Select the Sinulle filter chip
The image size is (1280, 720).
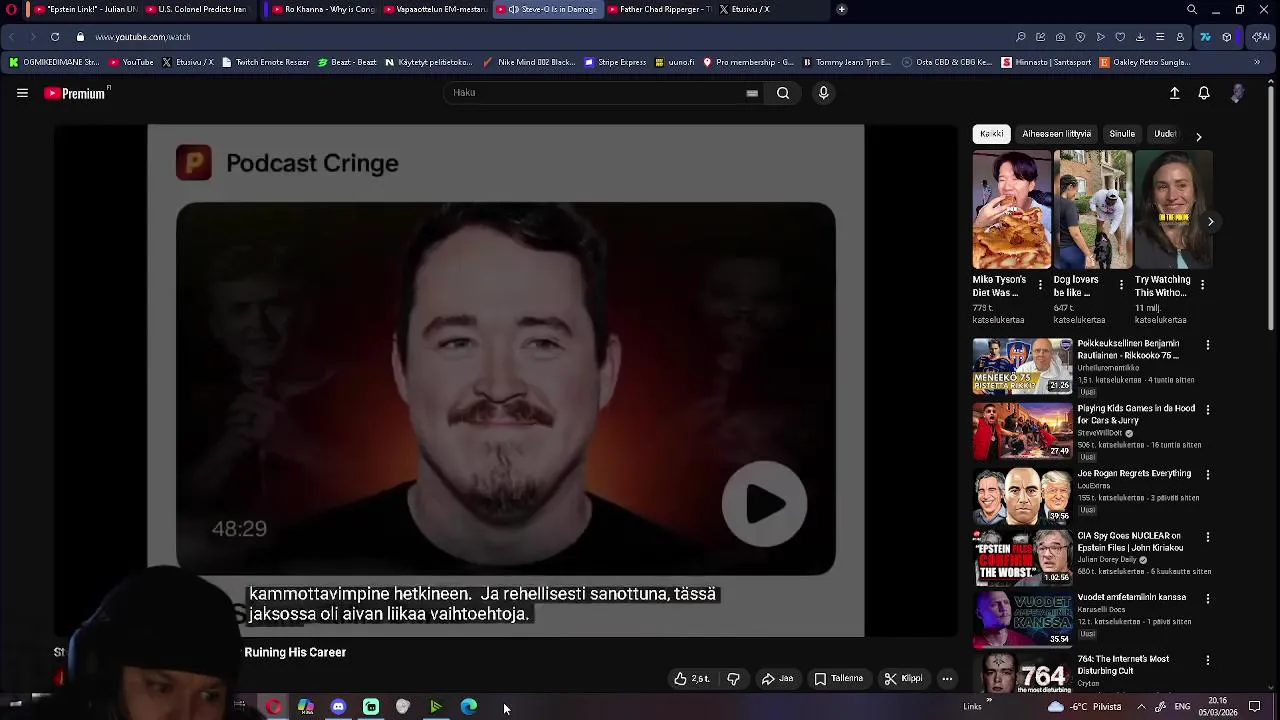1122,134
